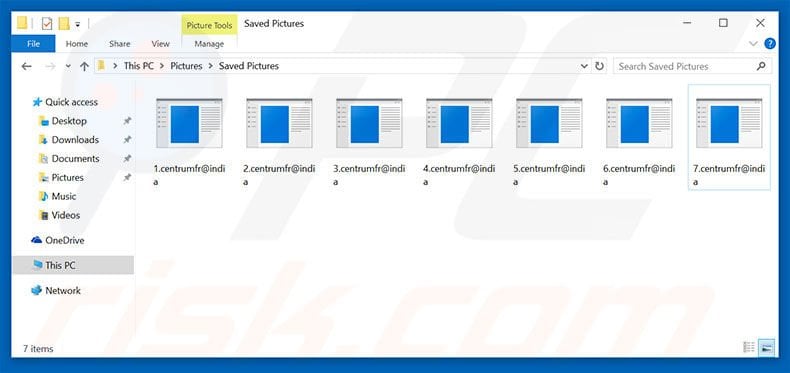The image size is (790, 373).
Task: Switch to large thumbnails view icon
Action: point(767,347)
